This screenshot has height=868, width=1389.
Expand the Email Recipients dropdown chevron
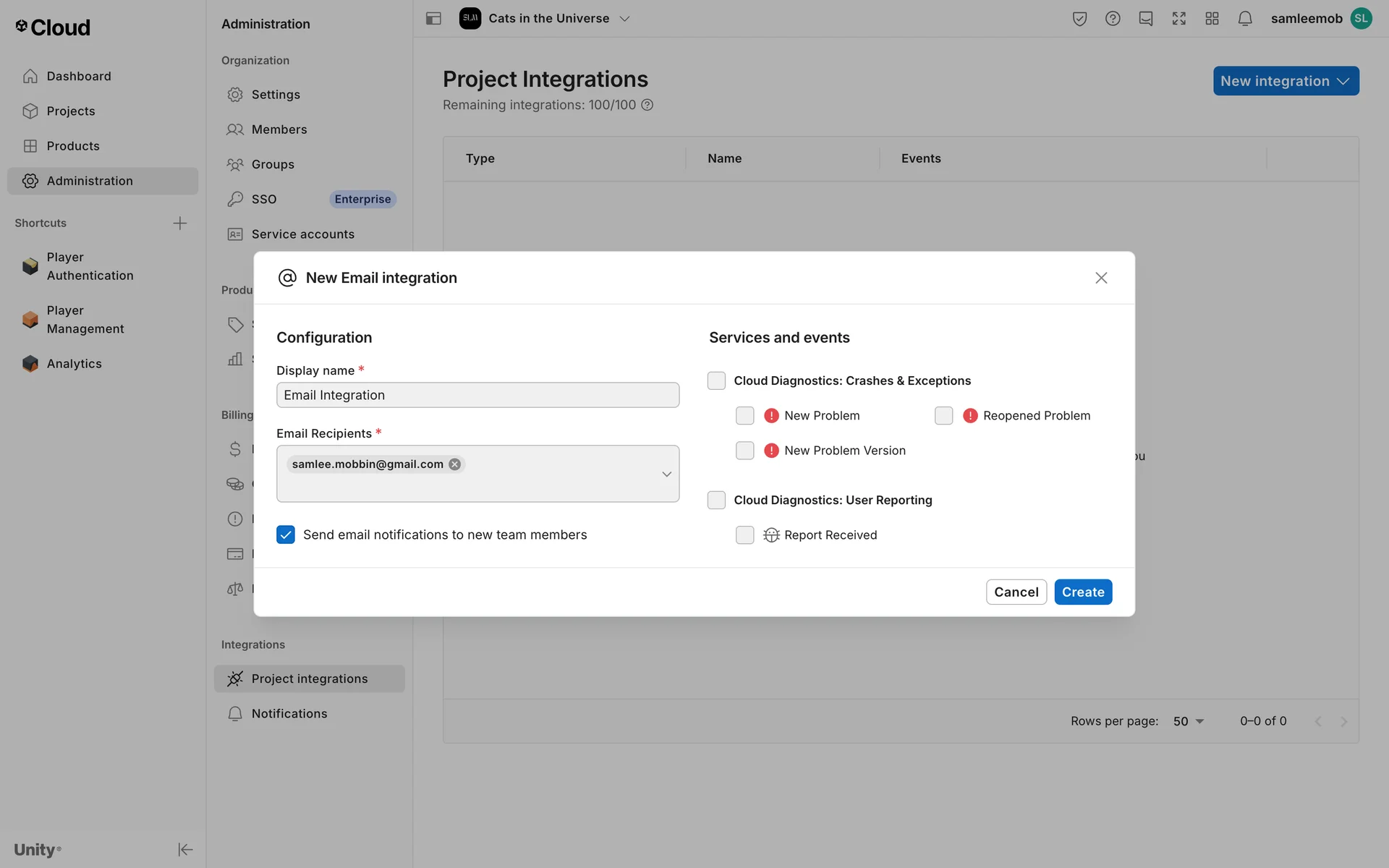pyautogui.click(x=666, y=474)
